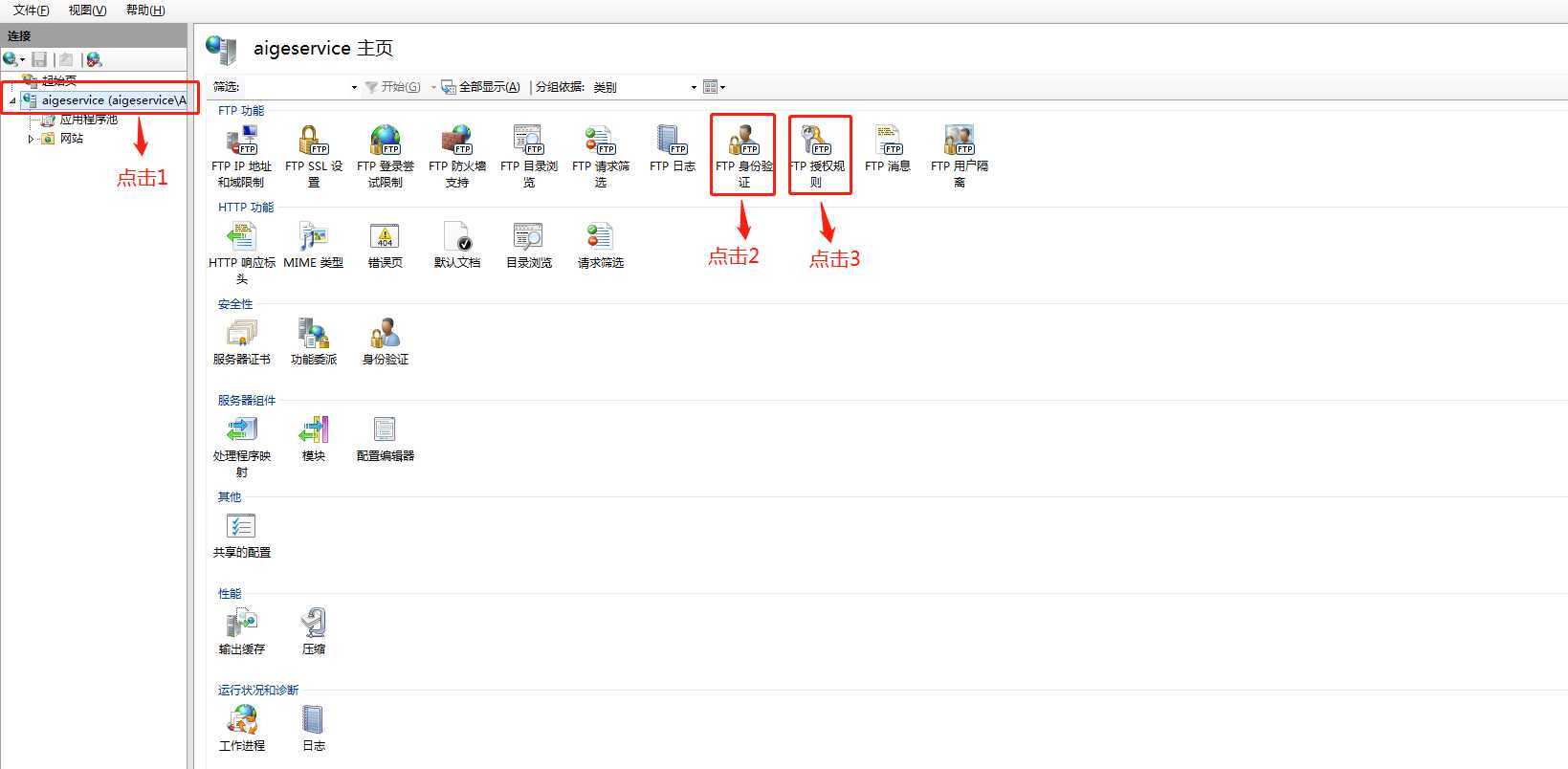Select the 压缩 icon
The image size is (1568, 769).
coord(313,632)
